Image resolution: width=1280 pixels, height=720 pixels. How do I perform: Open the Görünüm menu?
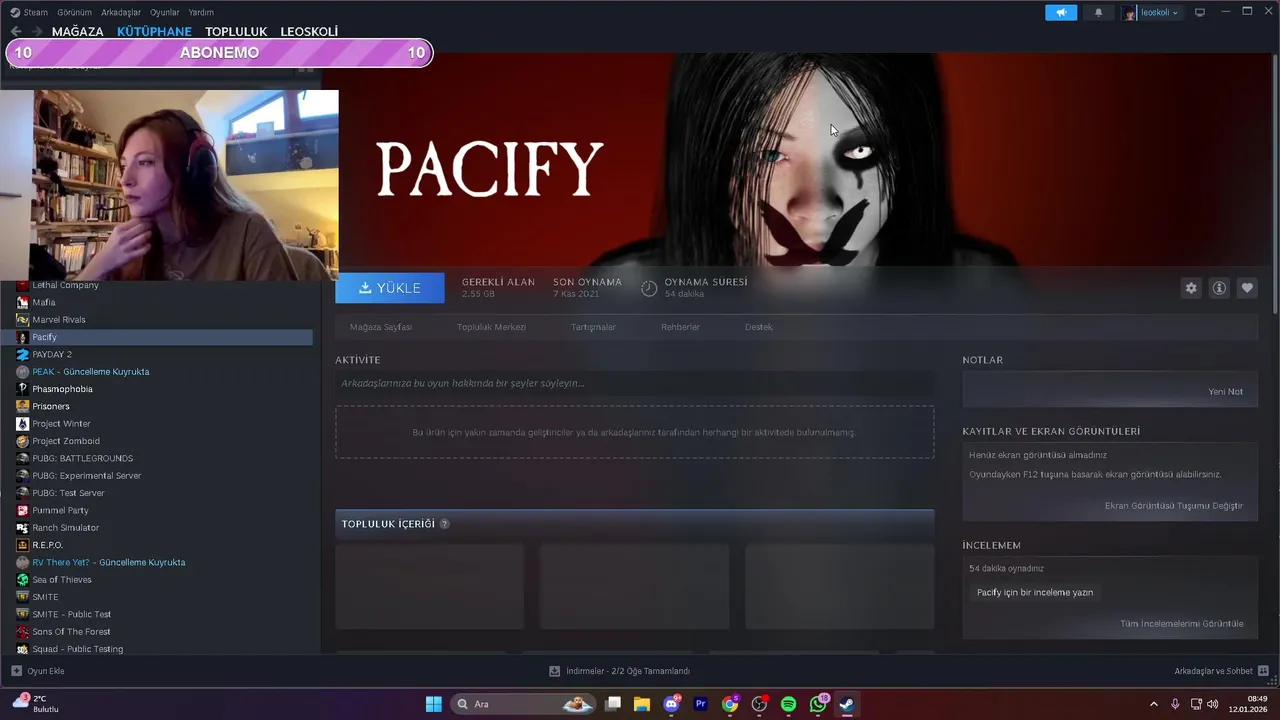pos(74,12)
